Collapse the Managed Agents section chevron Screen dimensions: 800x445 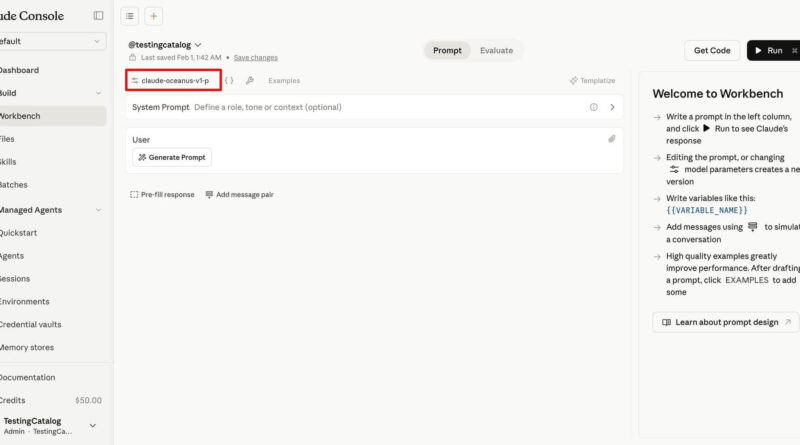point(98,210)
